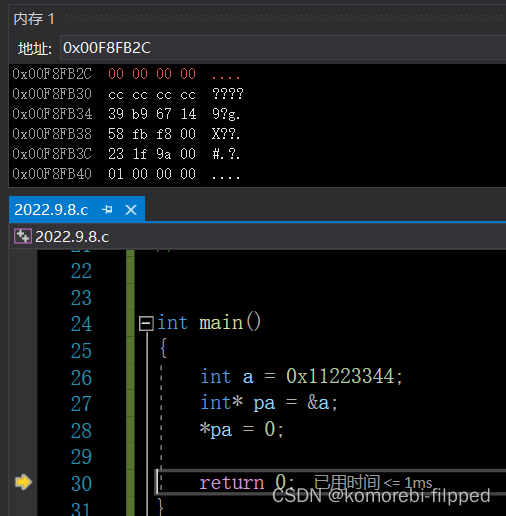Select memory row address 0x00F8FB38
Viewport: 506px width, 516px height.
tap(52, 134)
